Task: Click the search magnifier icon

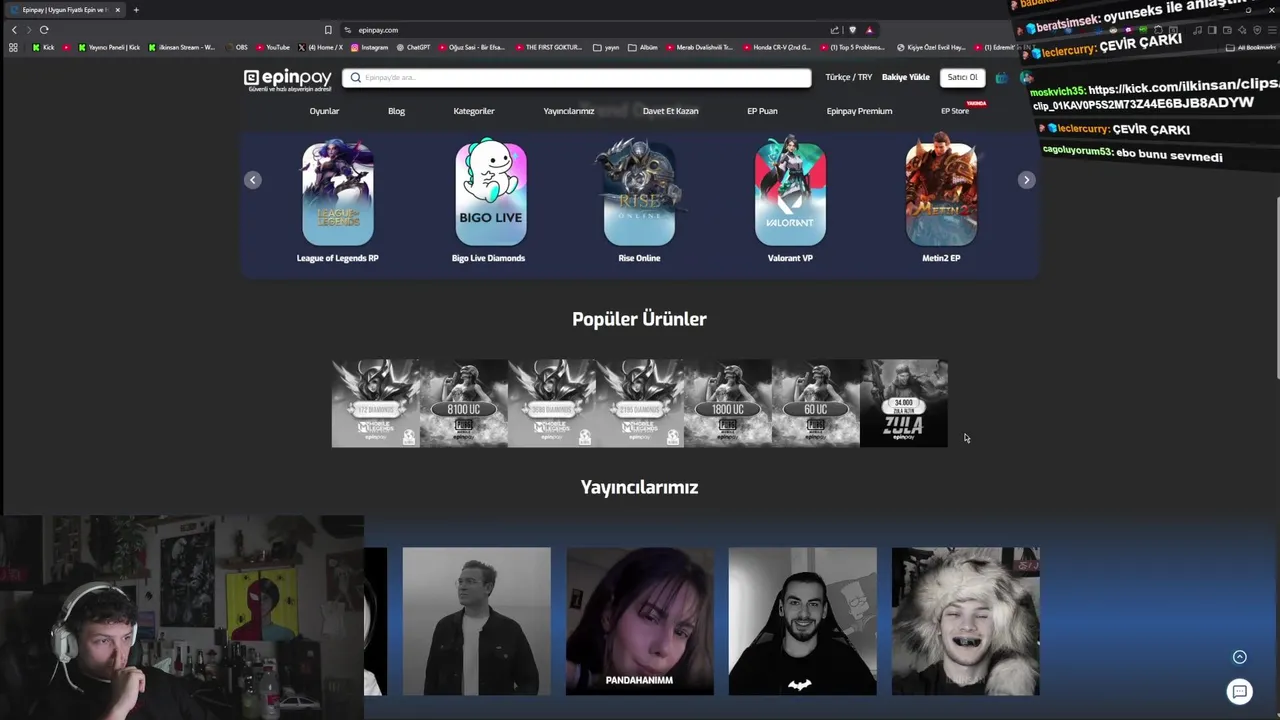Action: pos(355,77)
